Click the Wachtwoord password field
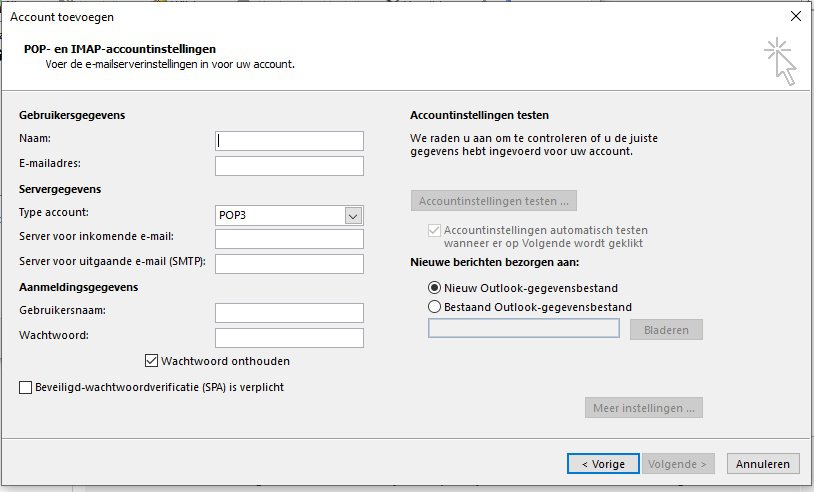Viewport: 814px width, 492px height. (x=289, y=338)
